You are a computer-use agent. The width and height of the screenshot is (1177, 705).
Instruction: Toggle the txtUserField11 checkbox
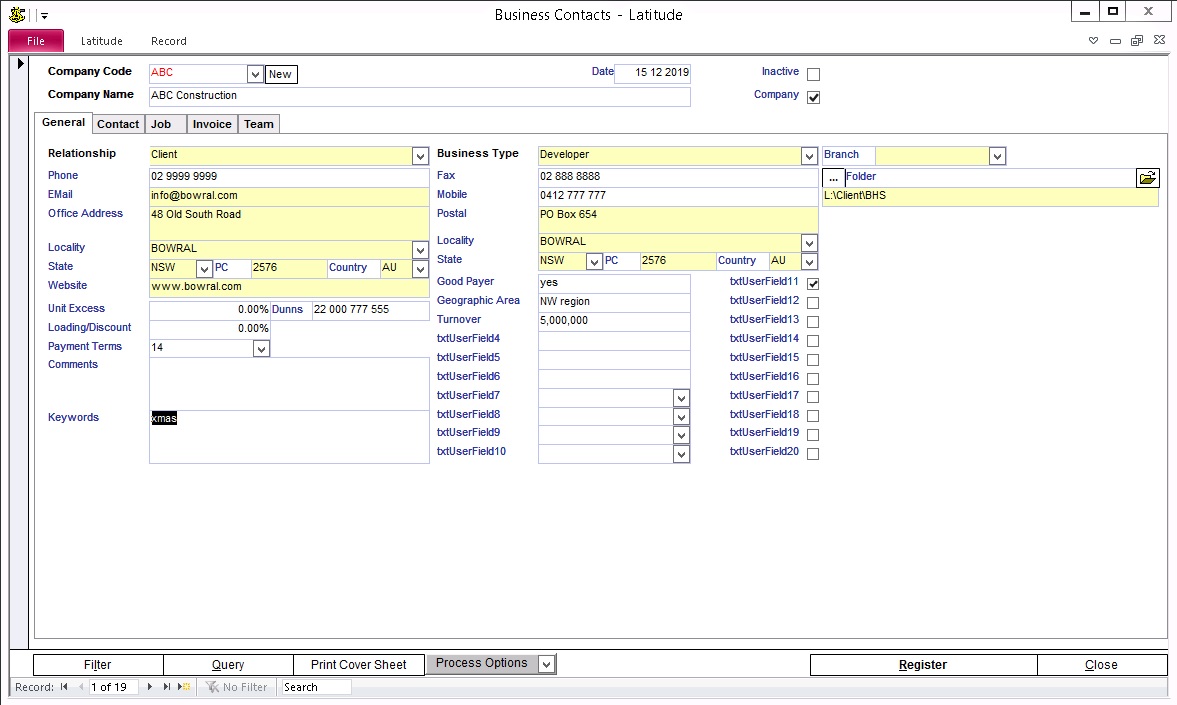[813, 284]
